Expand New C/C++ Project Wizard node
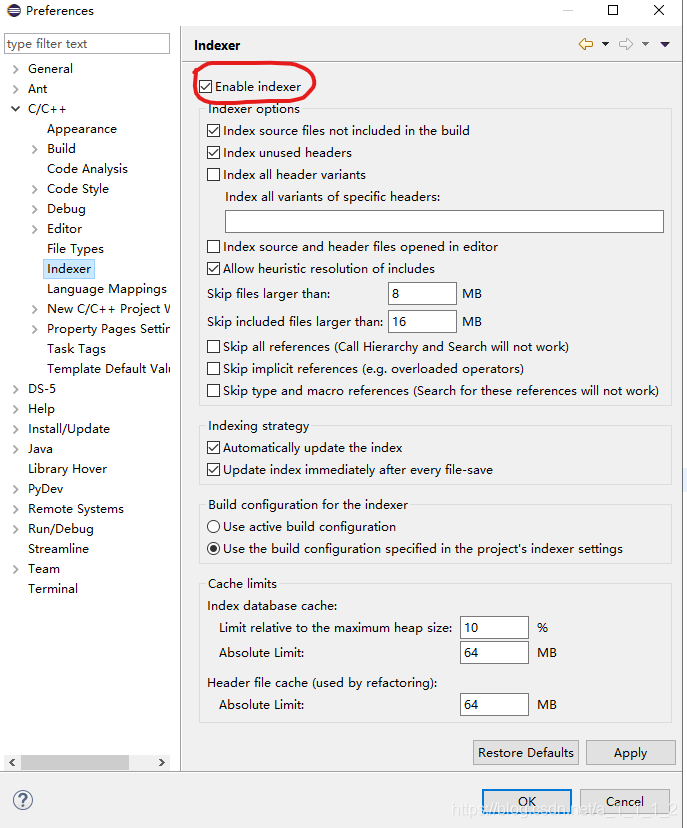The image size is (687, 828). coord(34,309)
